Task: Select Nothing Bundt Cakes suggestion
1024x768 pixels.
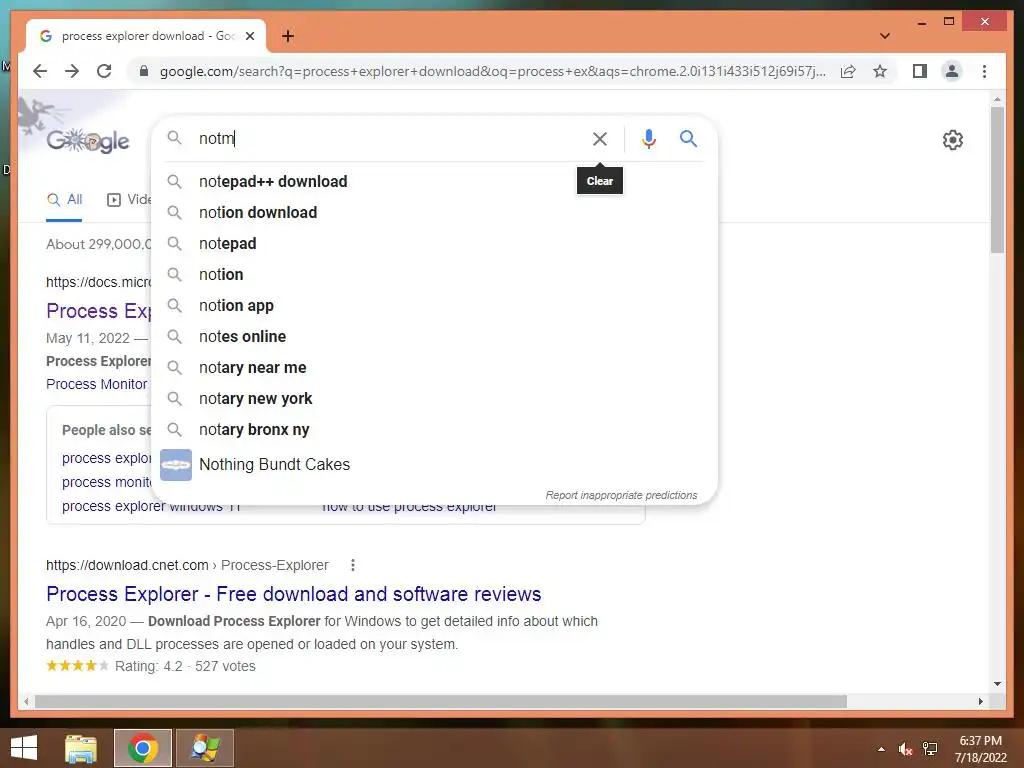Action: tap(434, 464)
